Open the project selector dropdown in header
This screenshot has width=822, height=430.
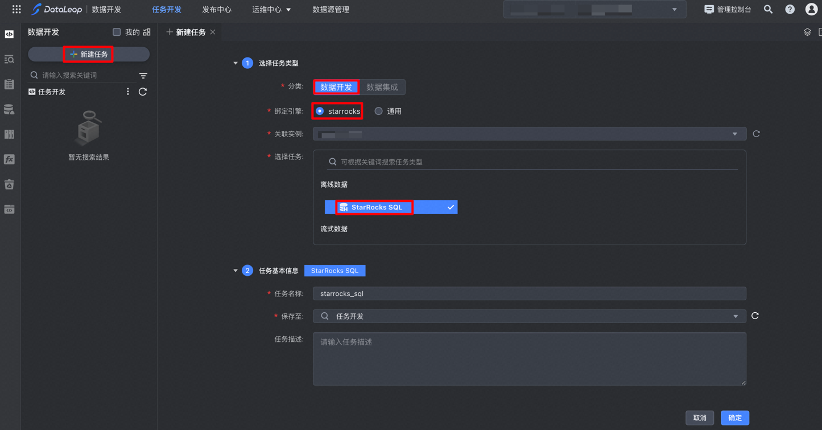pyautogui.click(x=594, y=9)
